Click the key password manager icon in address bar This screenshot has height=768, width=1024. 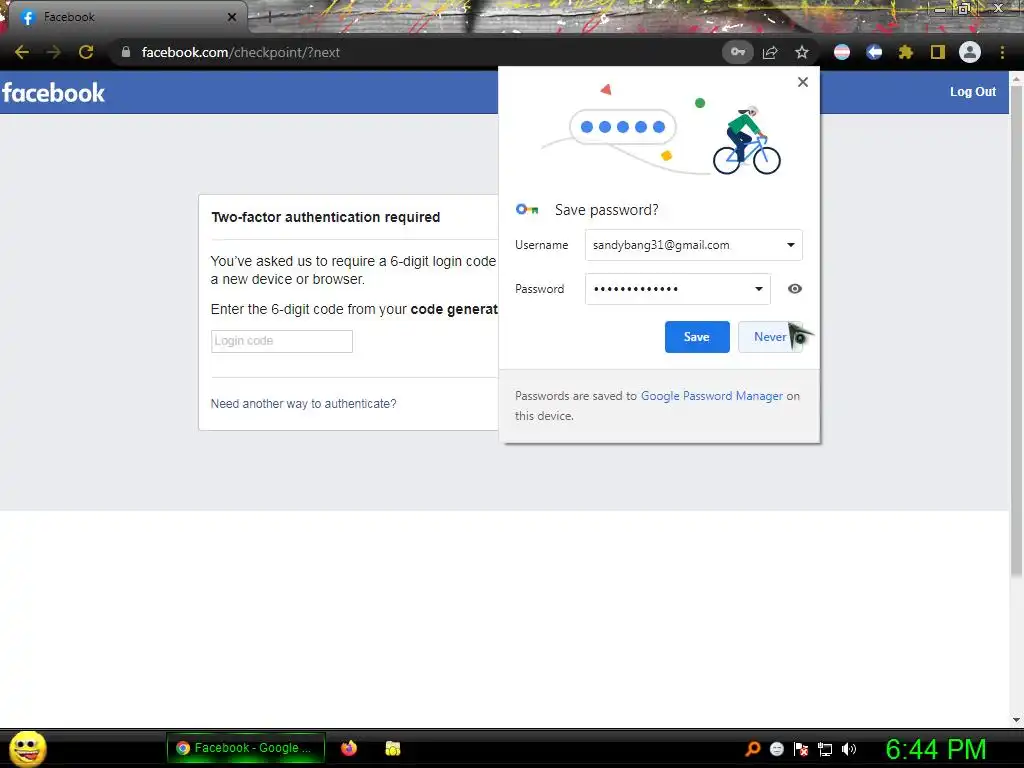tap(737, 52)
